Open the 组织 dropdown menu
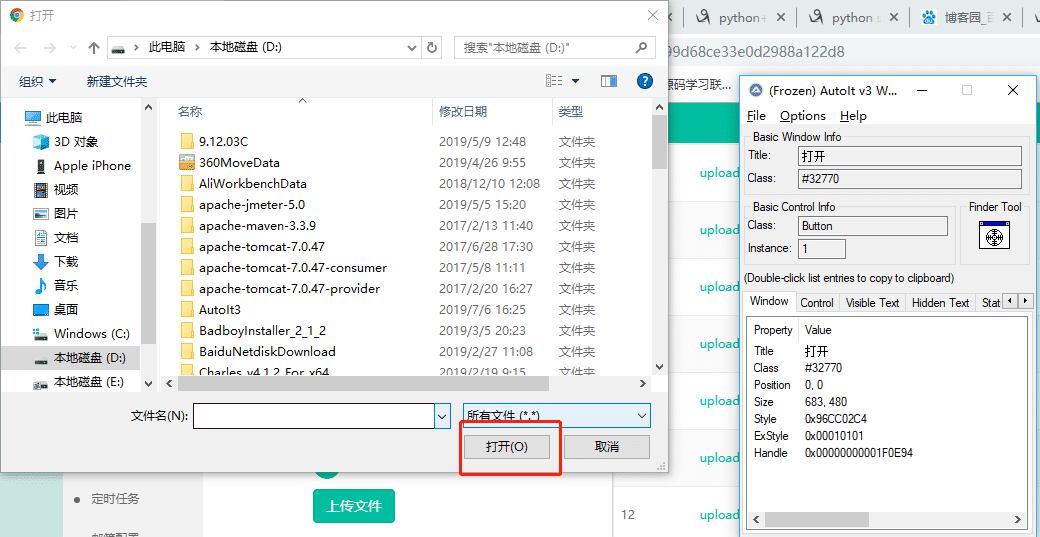 click(38, 82)
